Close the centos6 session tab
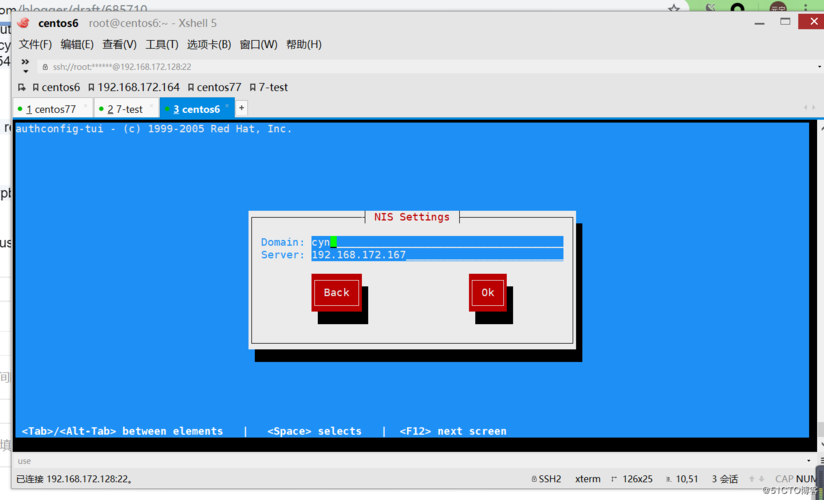The height and width of the screenshot is (500, 824). tap(228, 106)
